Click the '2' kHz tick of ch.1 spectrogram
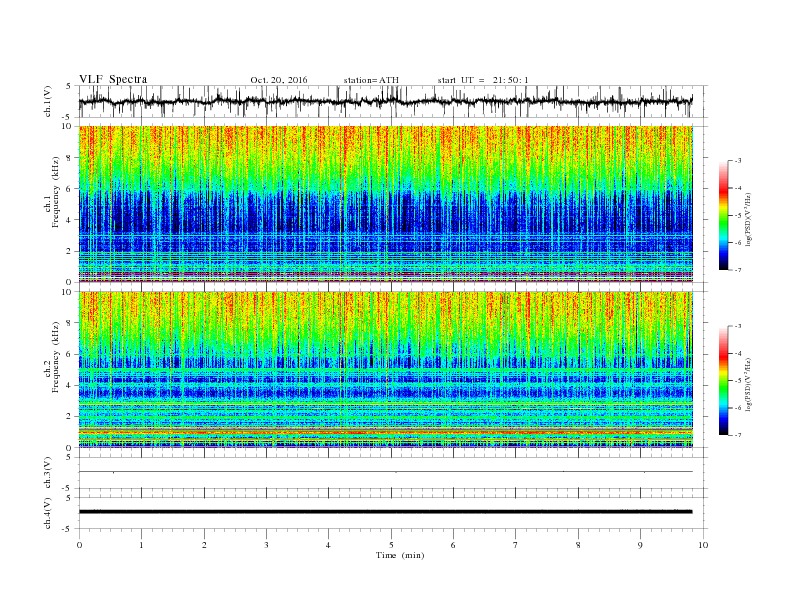The height and width of the screenshot is (612, 792). 69,251
